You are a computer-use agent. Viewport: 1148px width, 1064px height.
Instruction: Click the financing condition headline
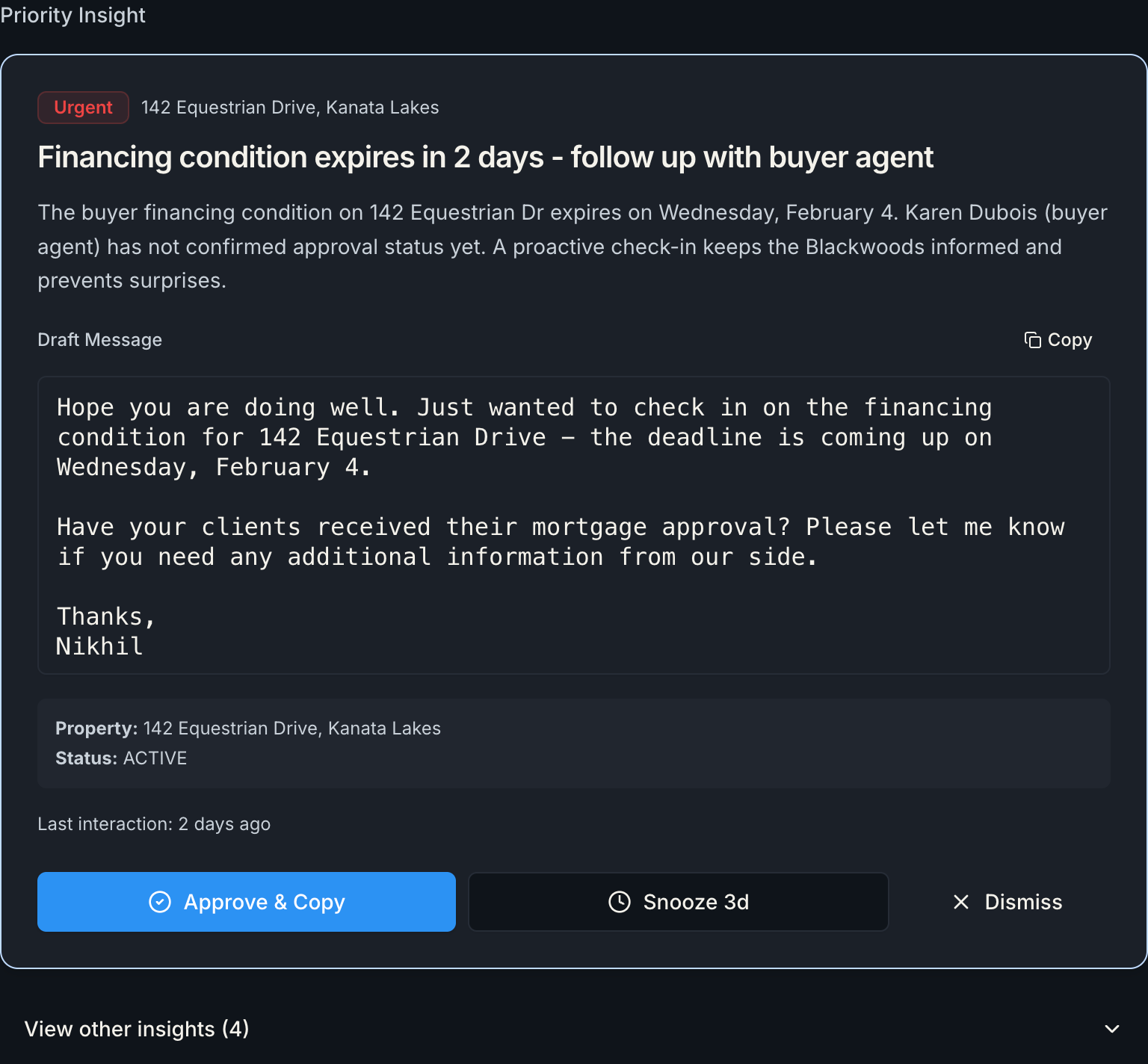pyautogui.click(x=486, y=158)
